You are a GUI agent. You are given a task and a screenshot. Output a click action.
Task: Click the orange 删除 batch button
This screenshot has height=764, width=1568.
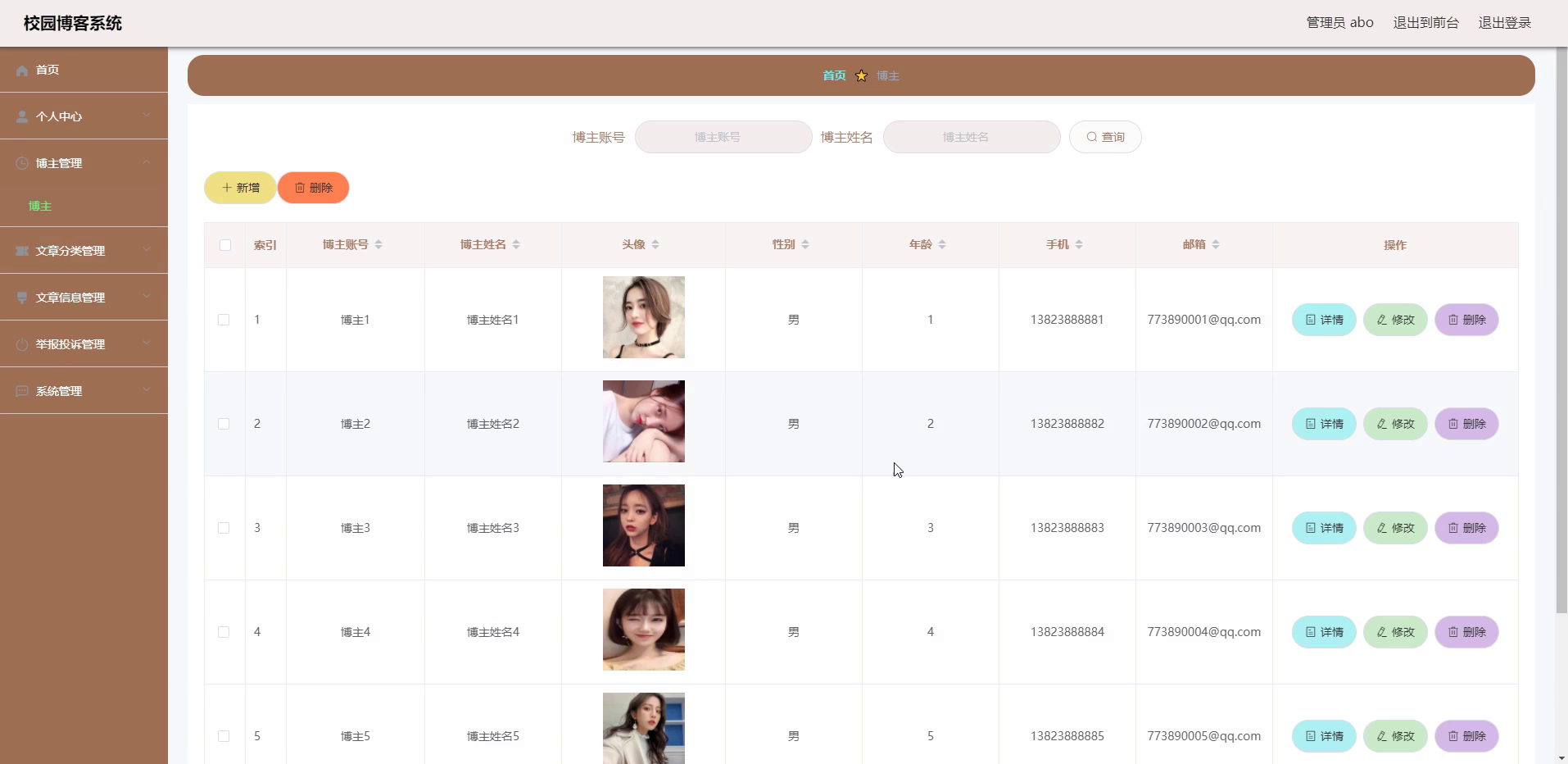[x=313, y=188]
